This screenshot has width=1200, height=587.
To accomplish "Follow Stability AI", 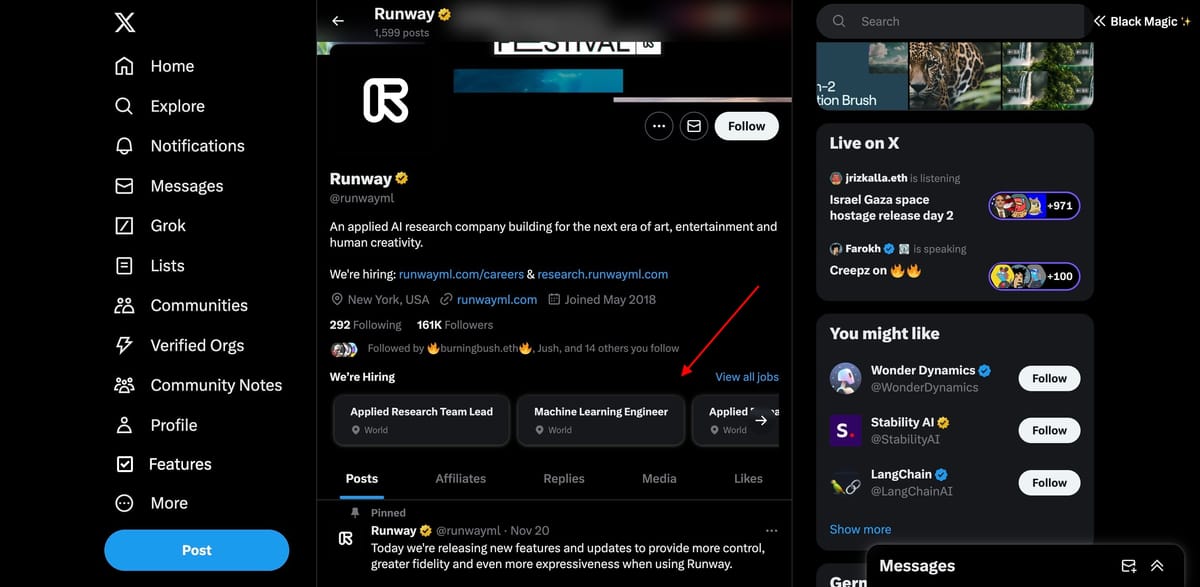I will click(x=1048, y=430).
